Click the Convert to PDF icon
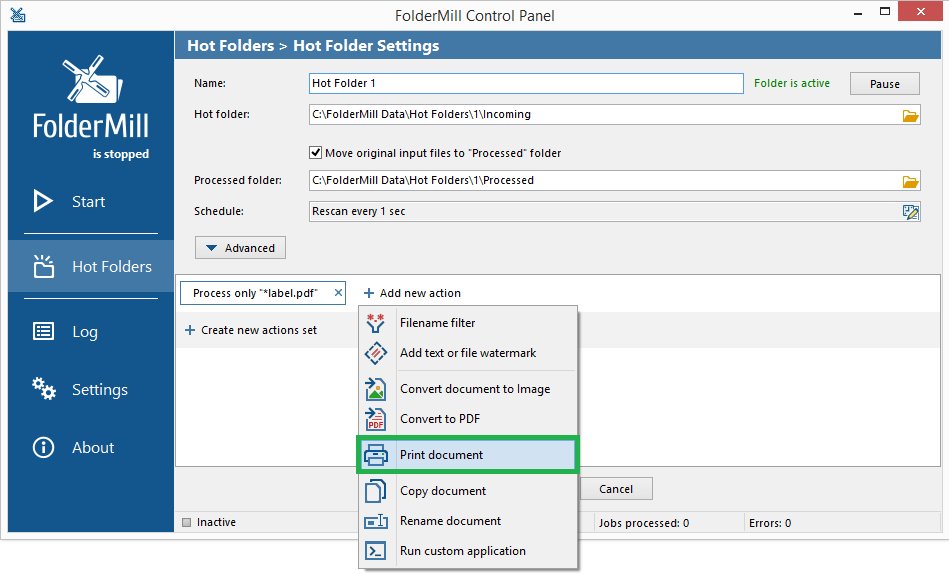949x574 pixels. click(x=375, y=418)
